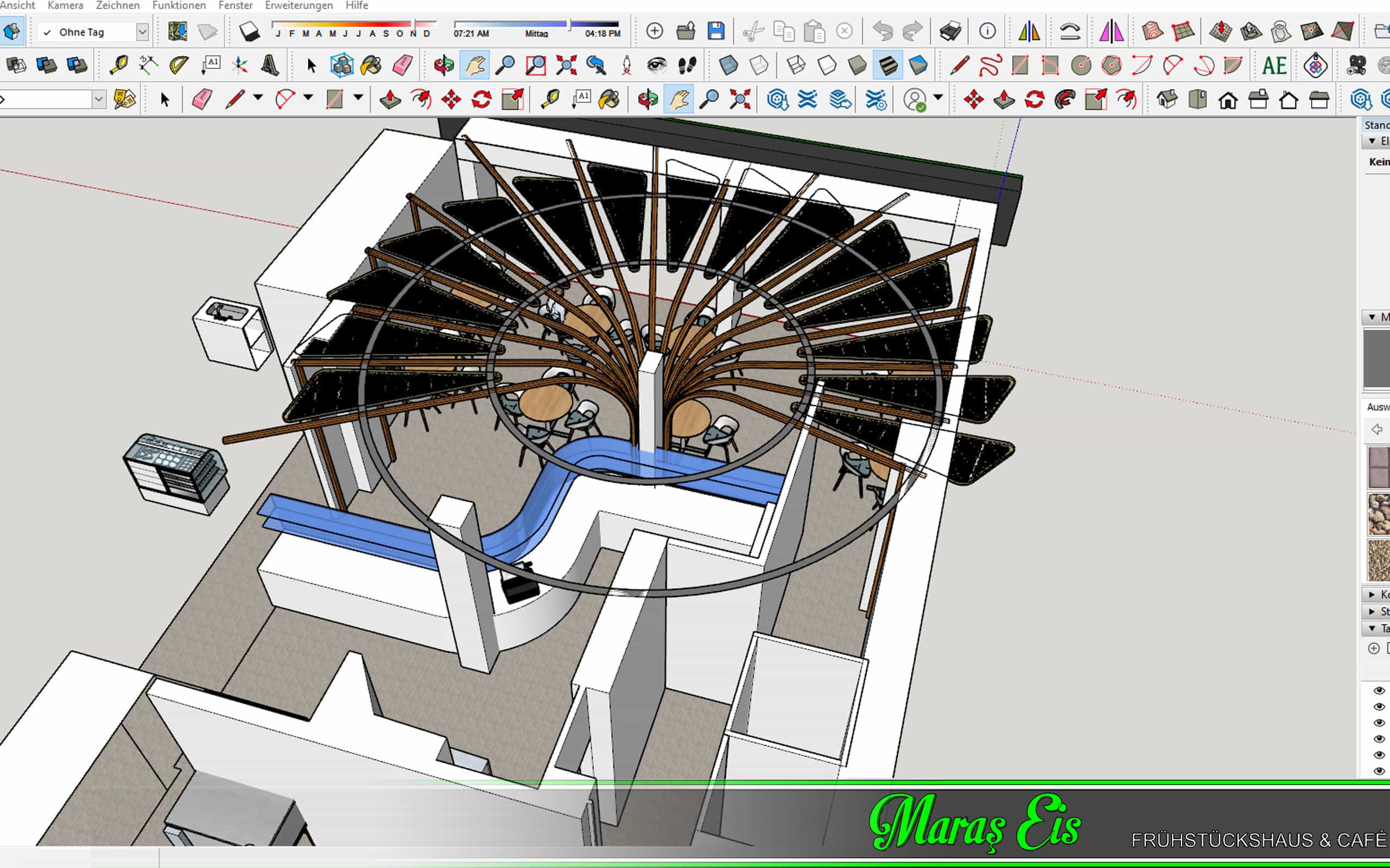The width and height of the screenshot is (1390, 868).
Task: Select the Freehand squiggle drawing tool
Action: tap(989, 66)
